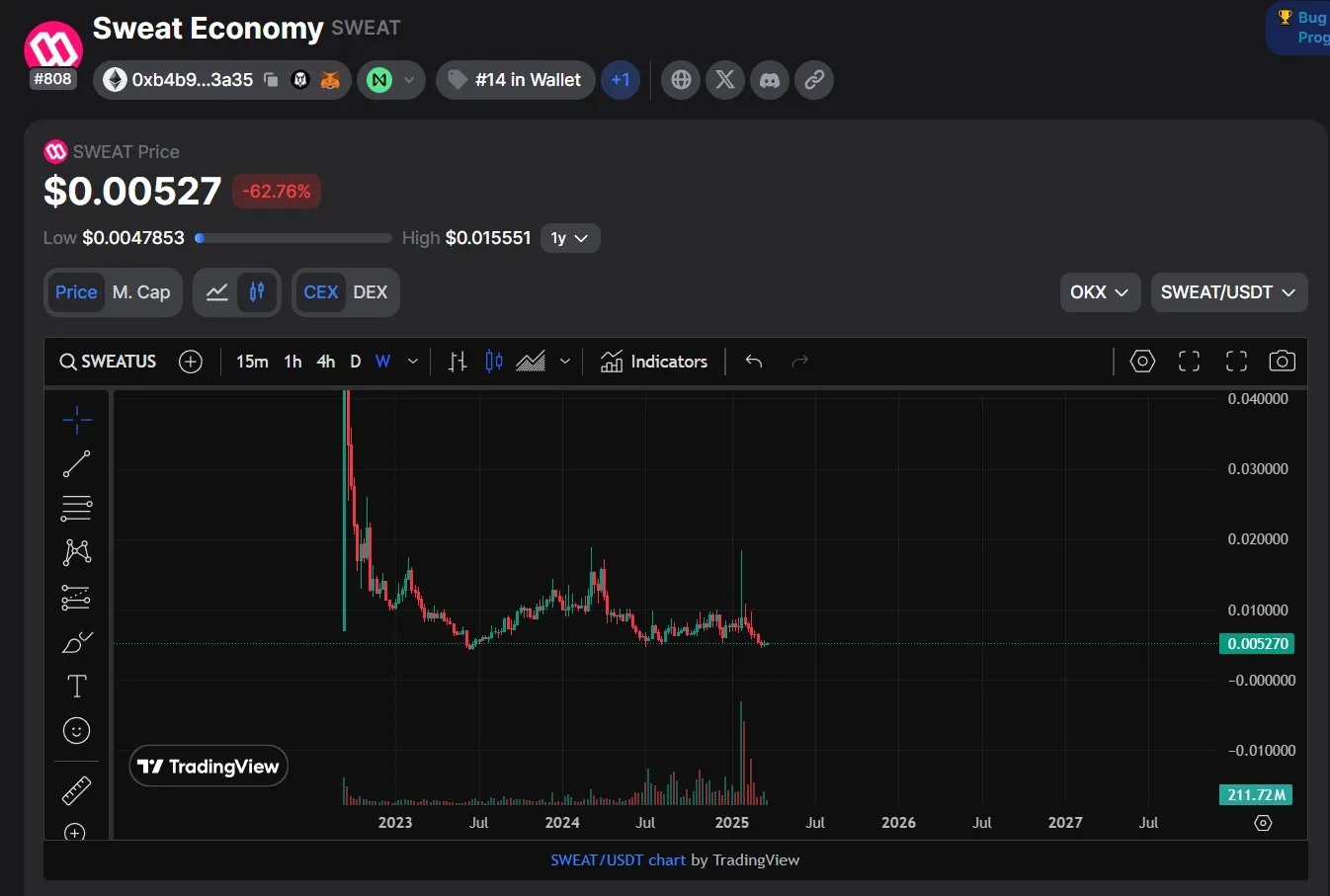Switch to line chart view toggle
Screen dimensions: 1330x896
(217, 292)
